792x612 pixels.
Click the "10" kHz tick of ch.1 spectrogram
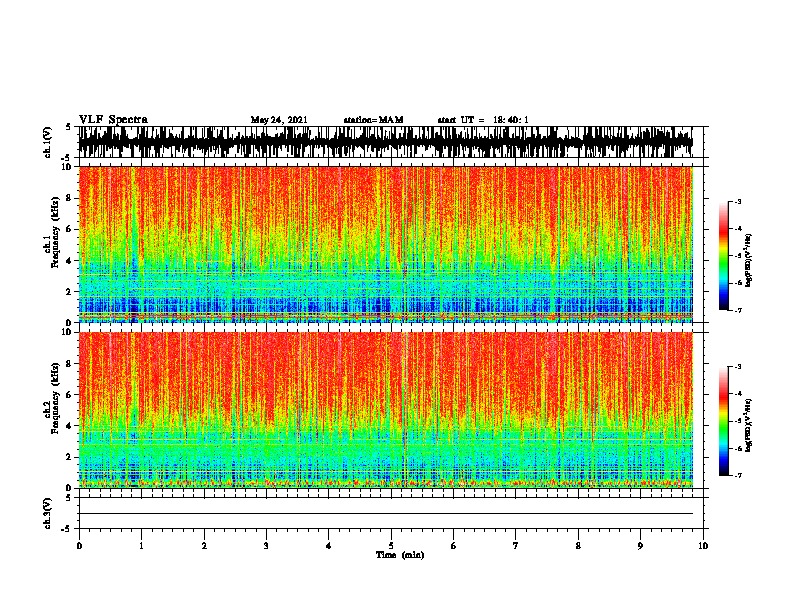coord(68,167)
